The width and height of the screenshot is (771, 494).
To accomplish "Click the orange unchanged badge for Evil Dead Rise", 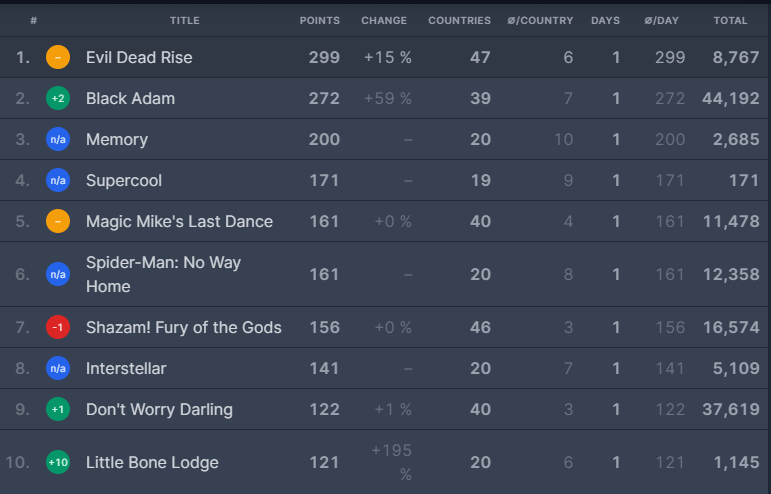I will point(58,57).
